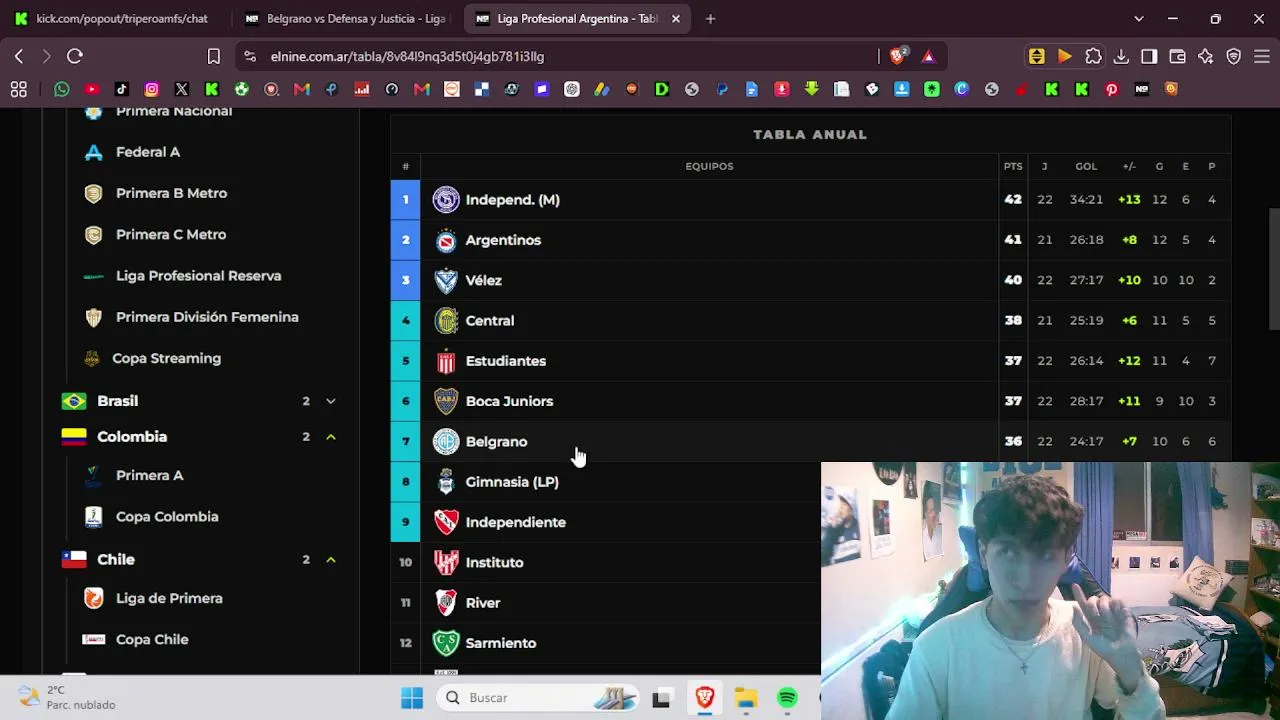Open the browser main hamburger menu
1280x720 pixels.
[1261, 56]
